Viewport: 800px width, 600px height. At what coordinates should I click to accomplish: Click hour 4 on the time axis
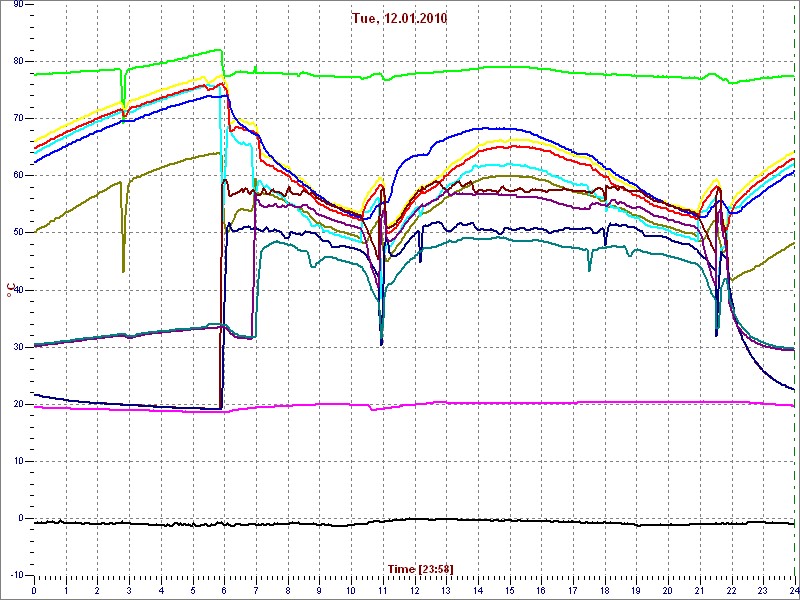click(x=161, y=590)
